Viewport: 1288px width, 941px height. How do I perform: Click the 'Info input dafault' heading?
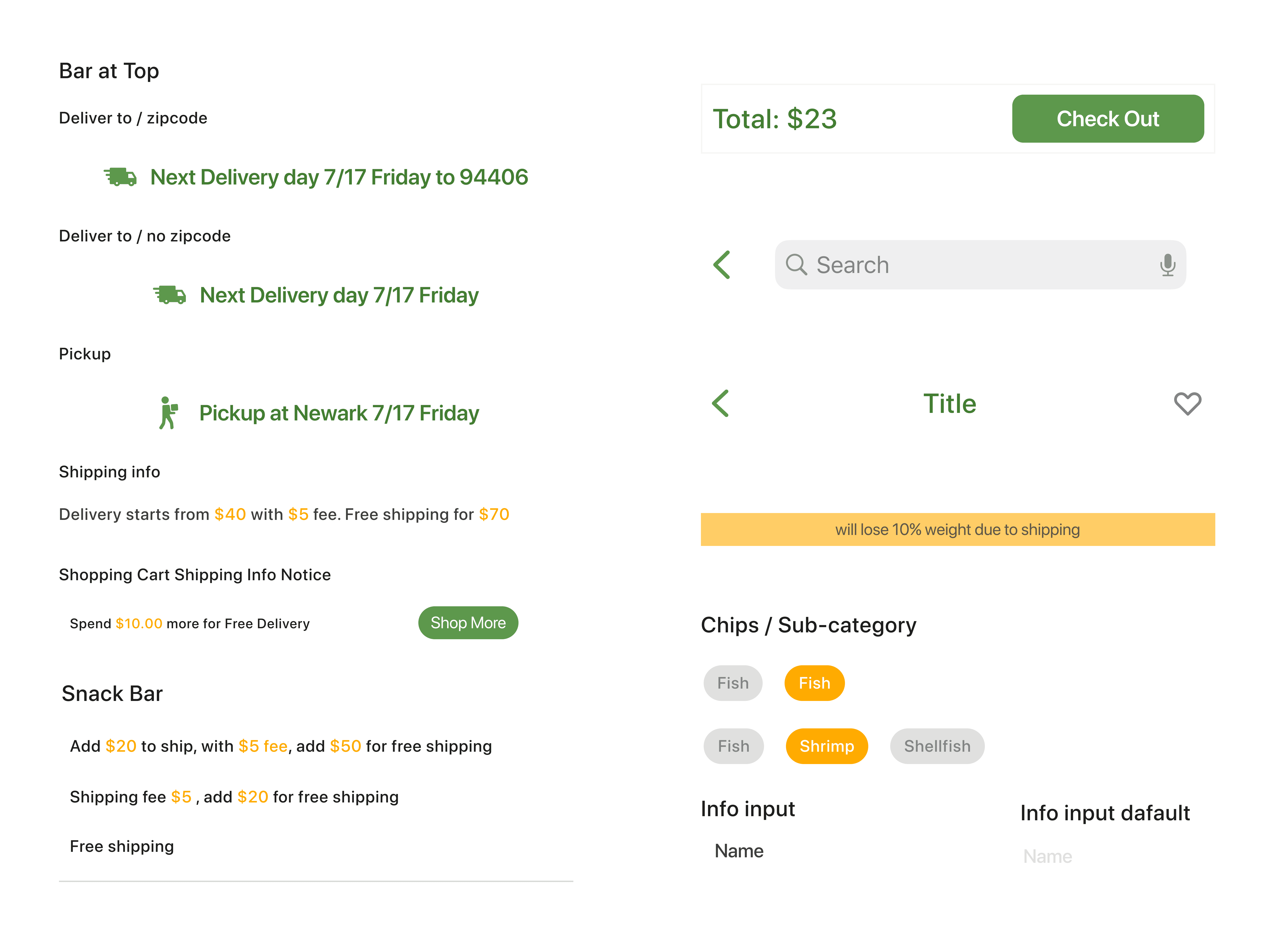tap(1105, 813)
